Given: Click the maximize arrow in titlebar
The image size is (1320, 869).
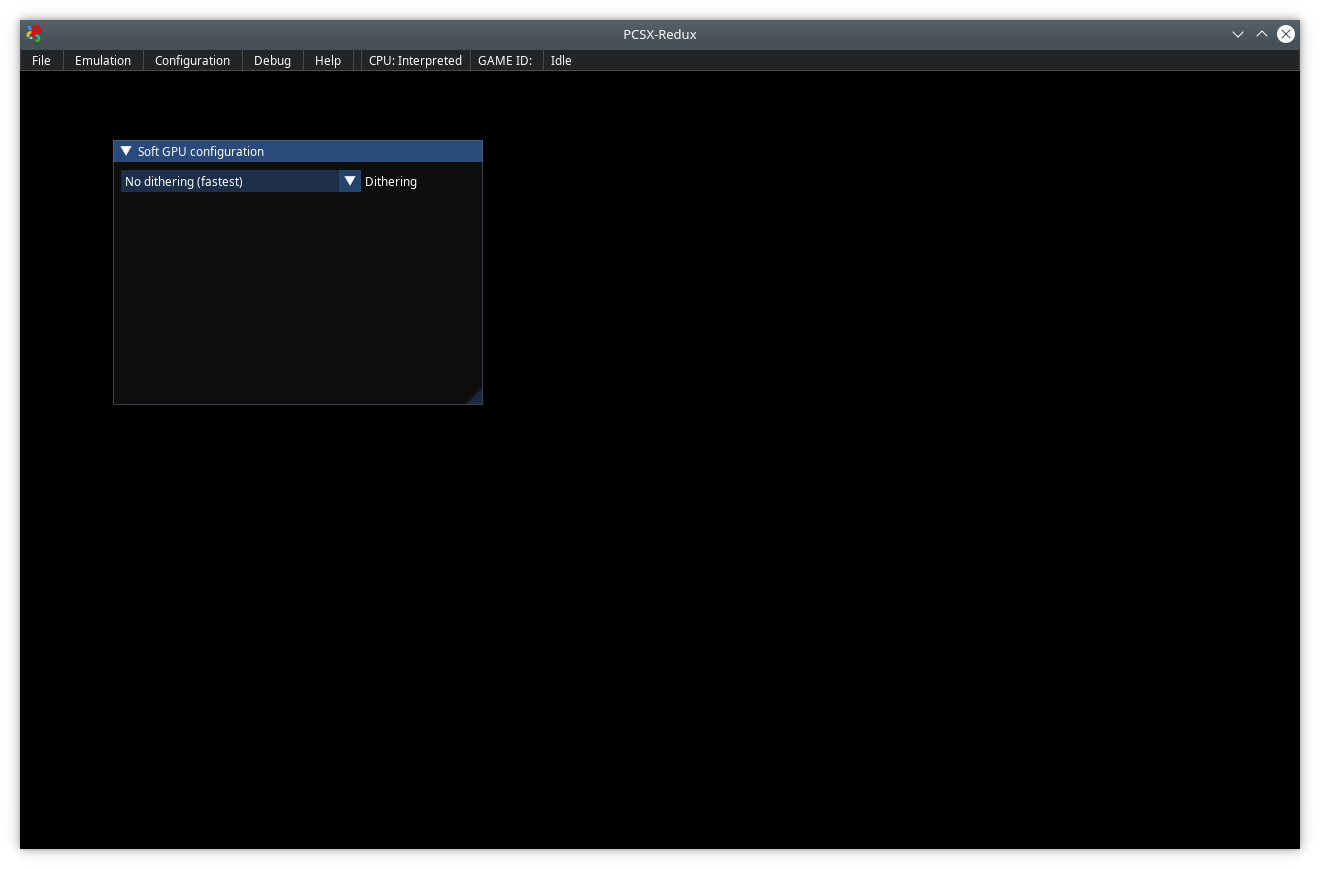Looking at the screenshot, I should tap(1262, 33).
